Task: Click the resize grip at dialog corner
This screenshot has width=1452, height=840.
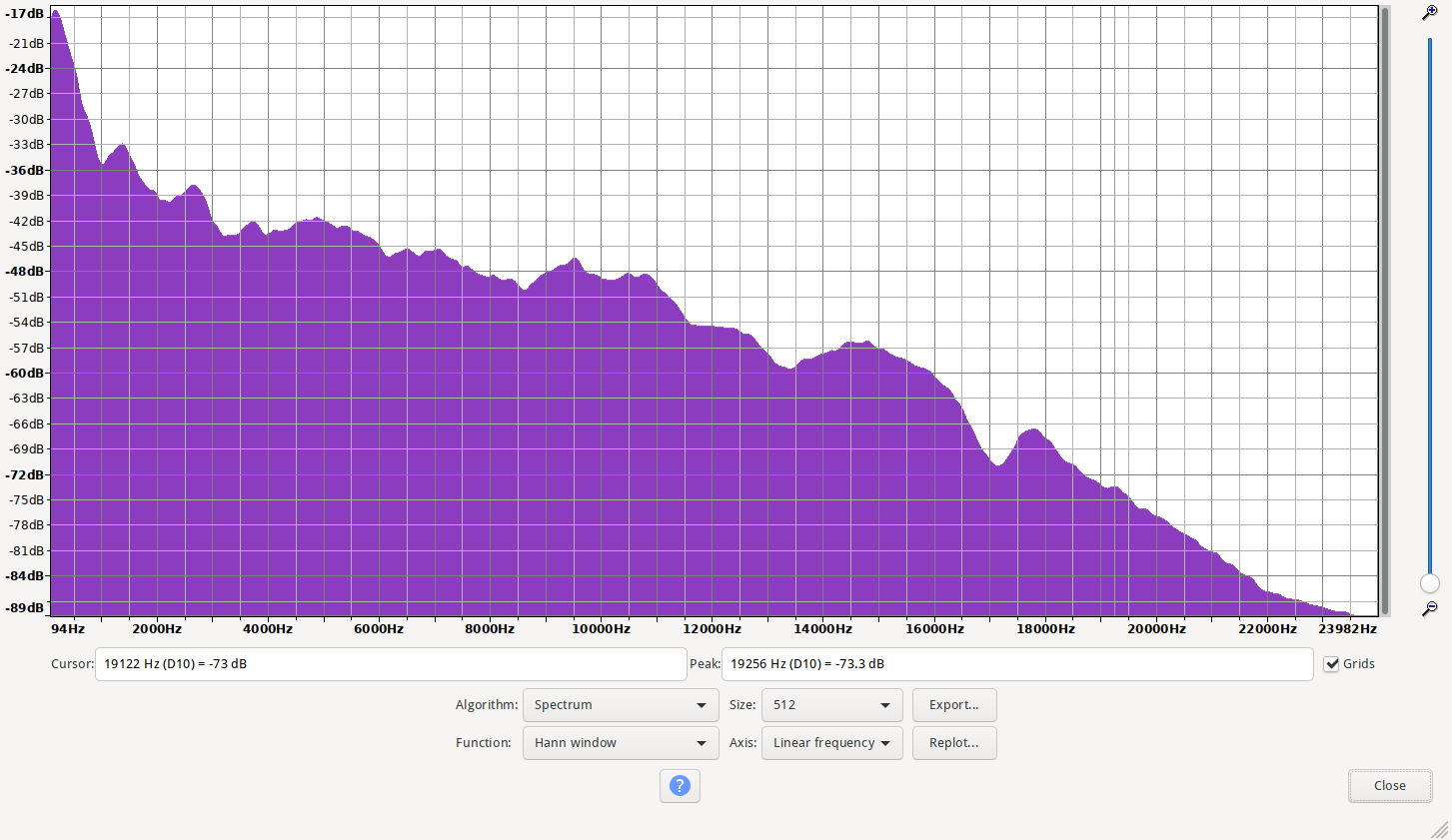Action: (x=1441, y=829)
